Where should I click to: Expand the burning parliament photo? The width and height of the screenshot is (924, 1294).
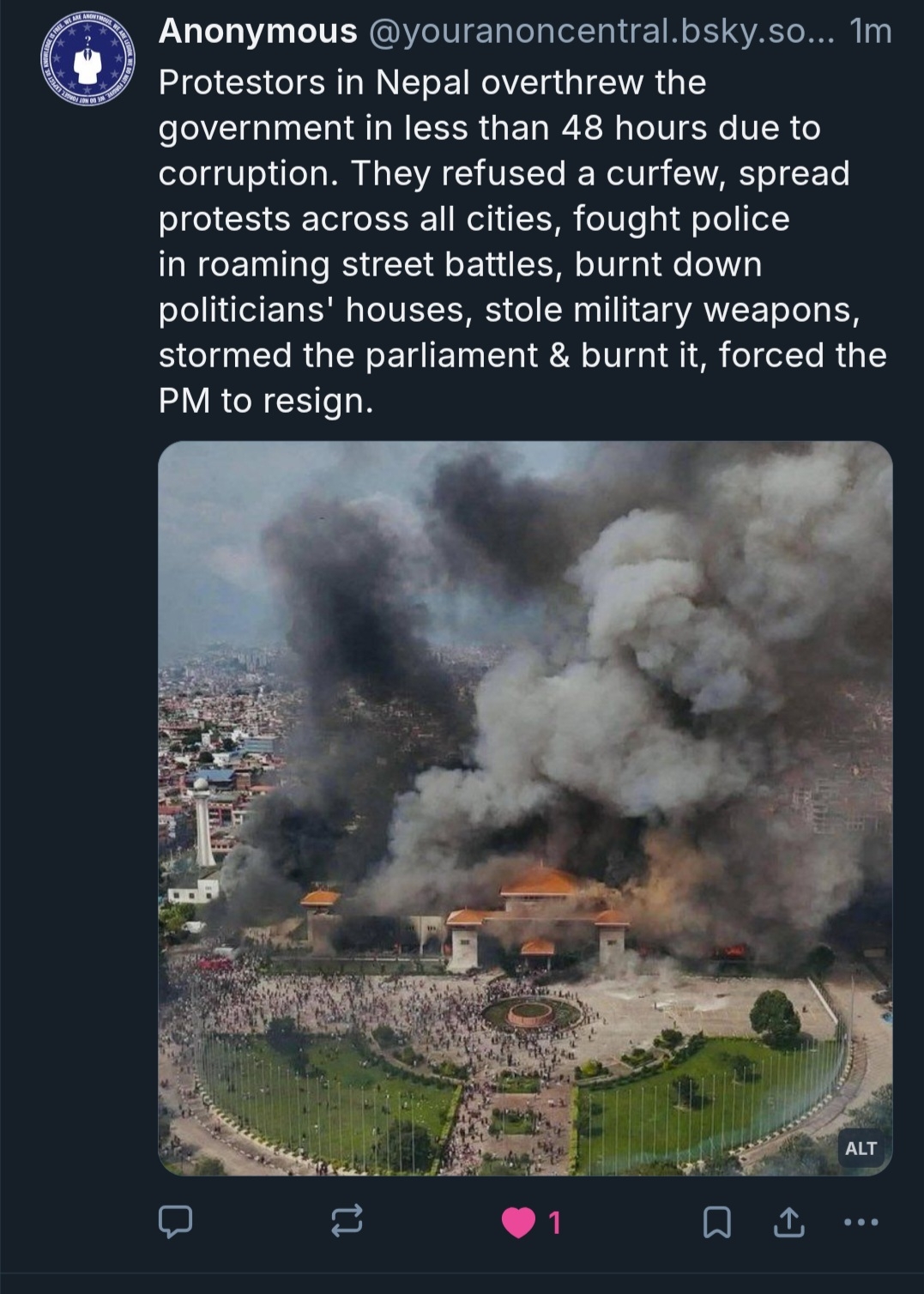(x=525, y=808)
